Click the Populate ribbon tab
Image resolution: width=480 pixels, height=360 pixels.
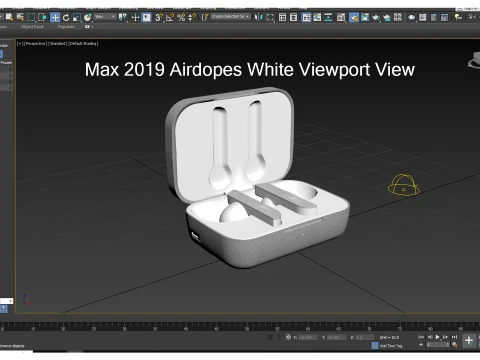[66, 27]
